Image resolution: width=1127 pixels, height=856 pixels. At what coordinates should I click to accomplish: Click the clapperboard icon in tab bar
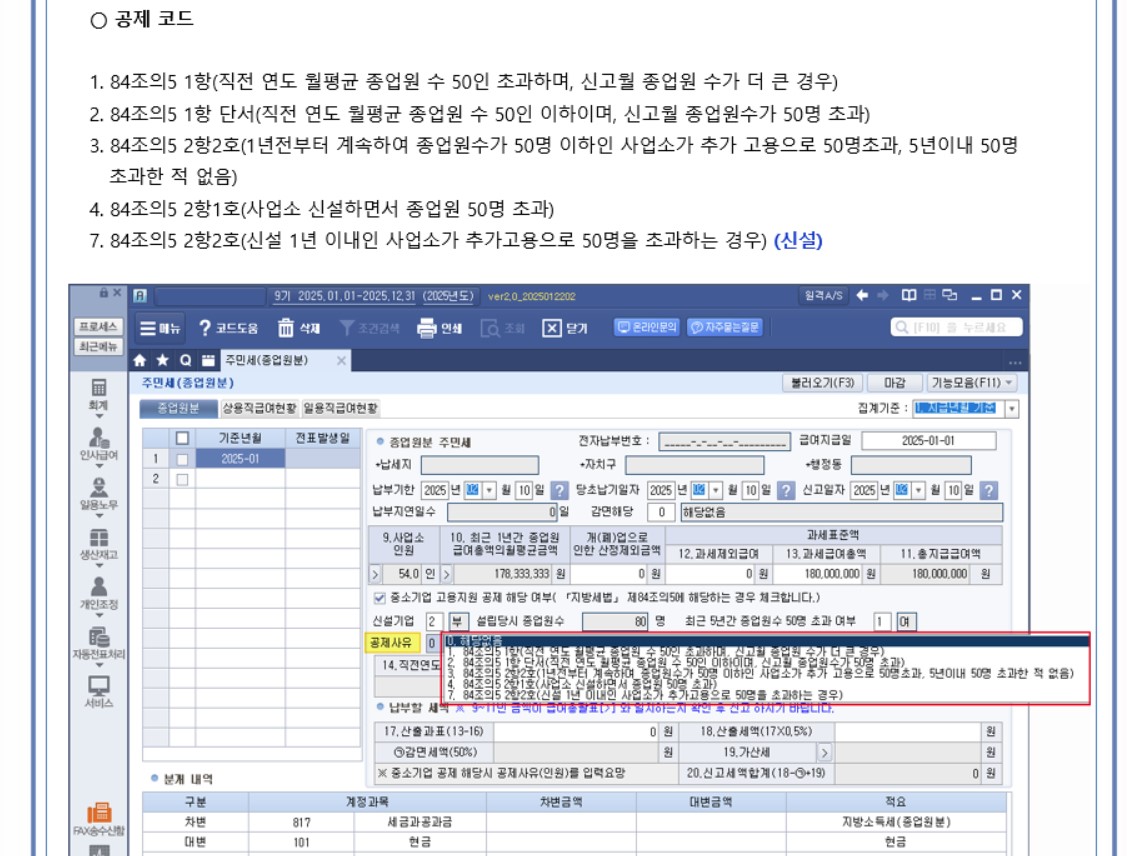pos(208,360)
